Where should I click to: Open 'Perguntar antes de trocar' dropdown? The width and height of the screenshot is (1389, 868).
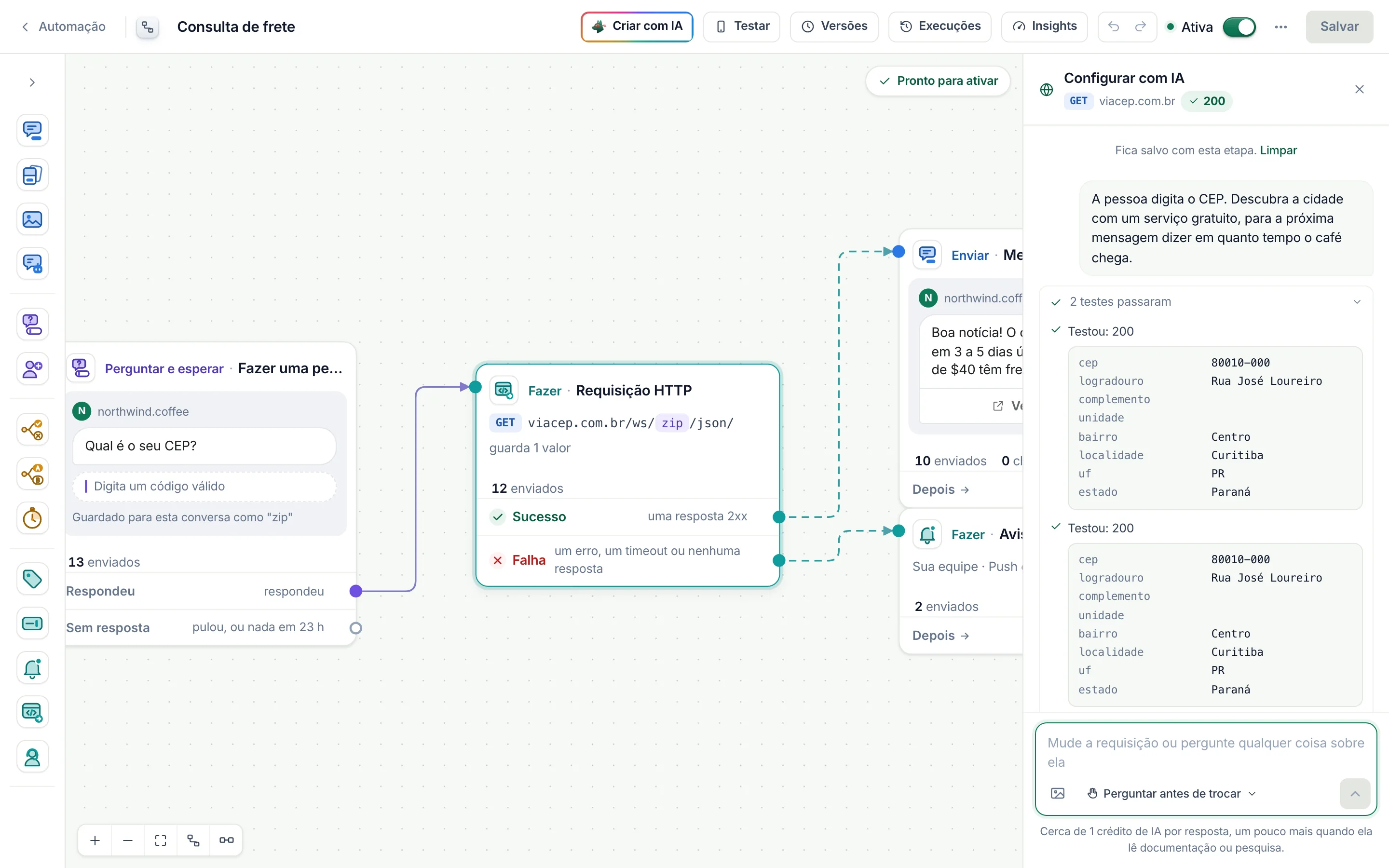pos(1172,793)
